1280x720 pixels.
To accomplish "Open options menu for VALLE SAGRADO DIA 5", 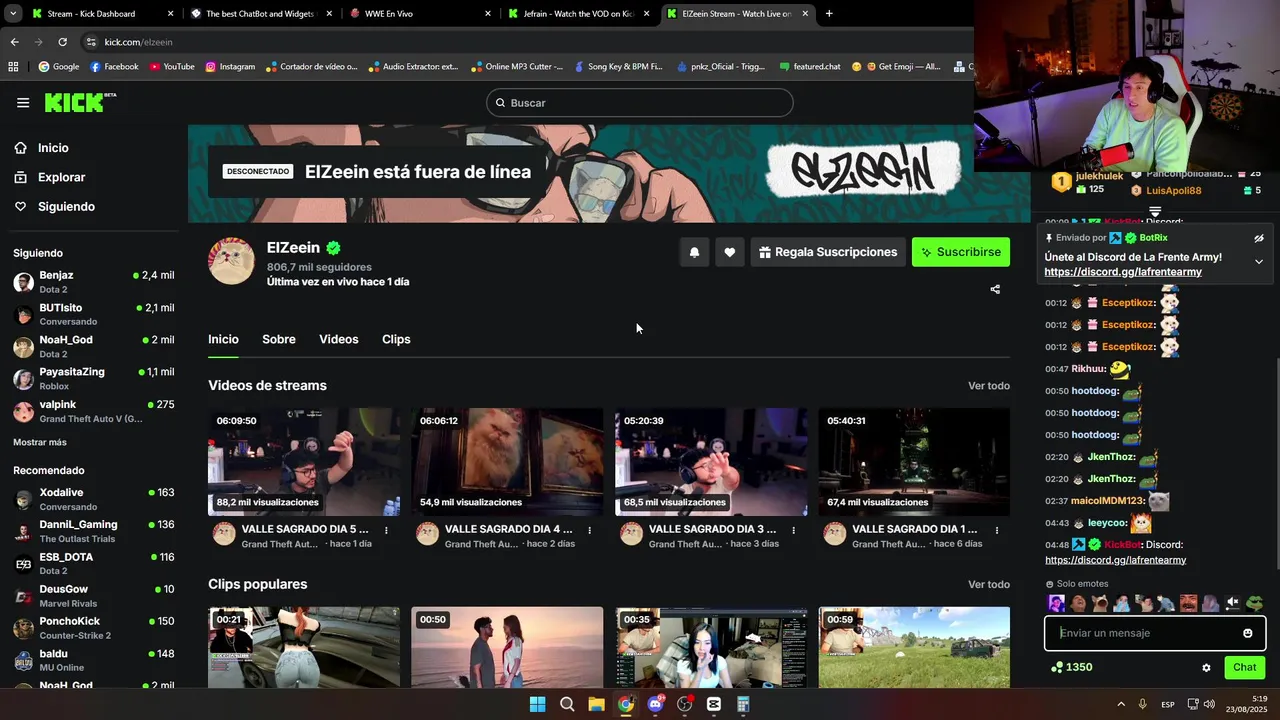I will click(x=386, y=530).
